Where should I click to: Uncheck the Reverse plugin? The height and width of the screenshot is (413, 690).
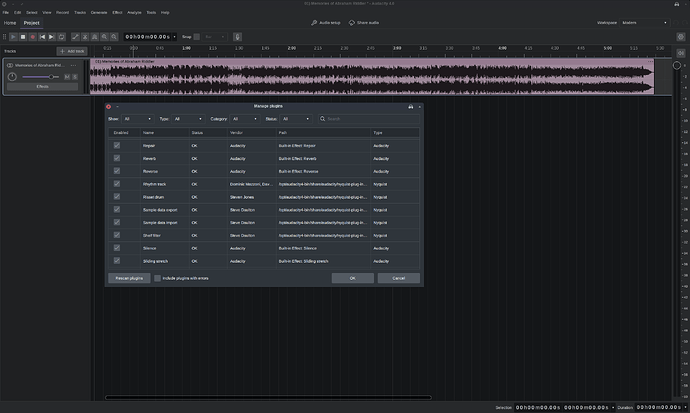coord(117,171)
